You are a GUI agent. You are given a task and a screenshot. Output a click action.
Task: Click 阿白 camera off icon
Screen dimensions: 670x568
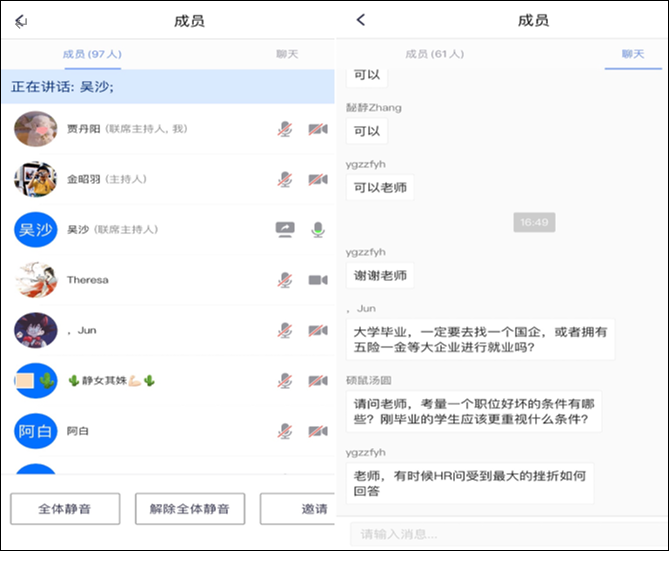click(318, 431)
